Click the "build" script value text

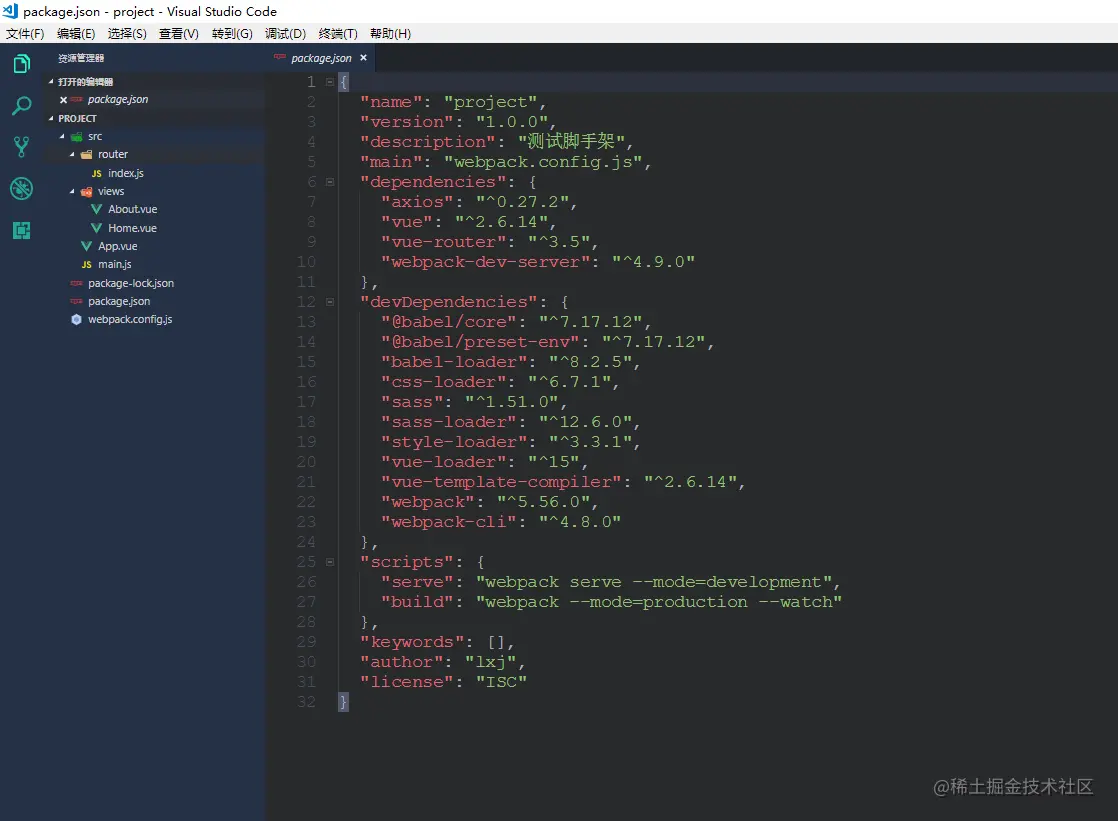point(658,602)
